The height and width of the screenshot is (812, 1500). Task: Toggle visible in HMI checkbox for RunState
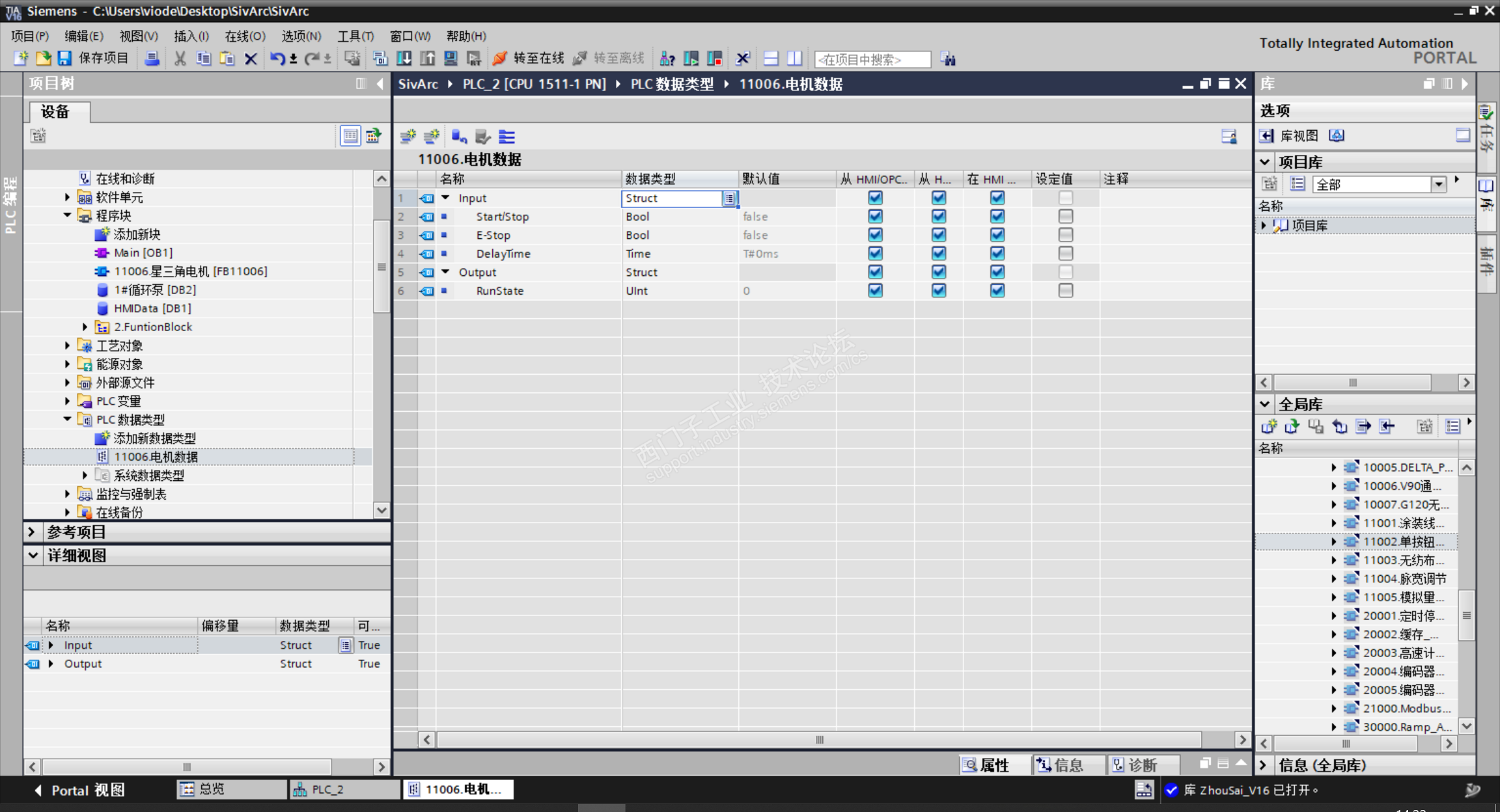(x=997, y=291)
